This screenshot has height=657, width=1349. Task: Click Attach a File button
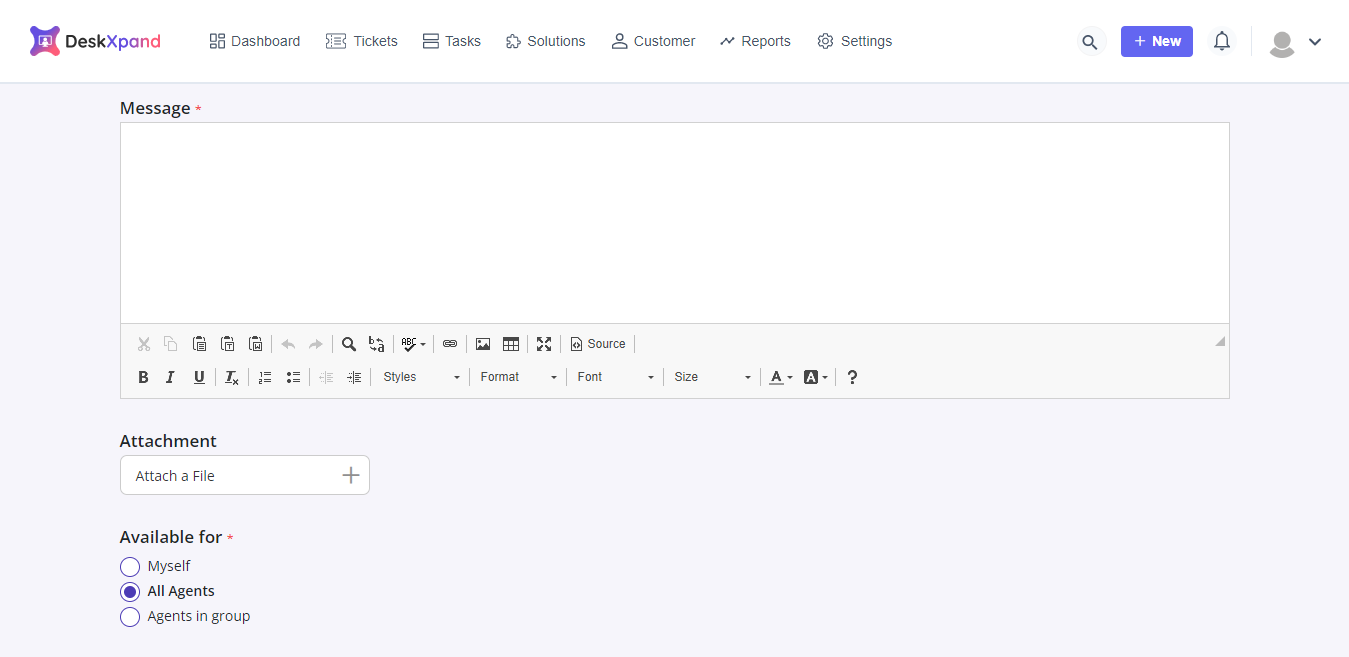point(245,475)
